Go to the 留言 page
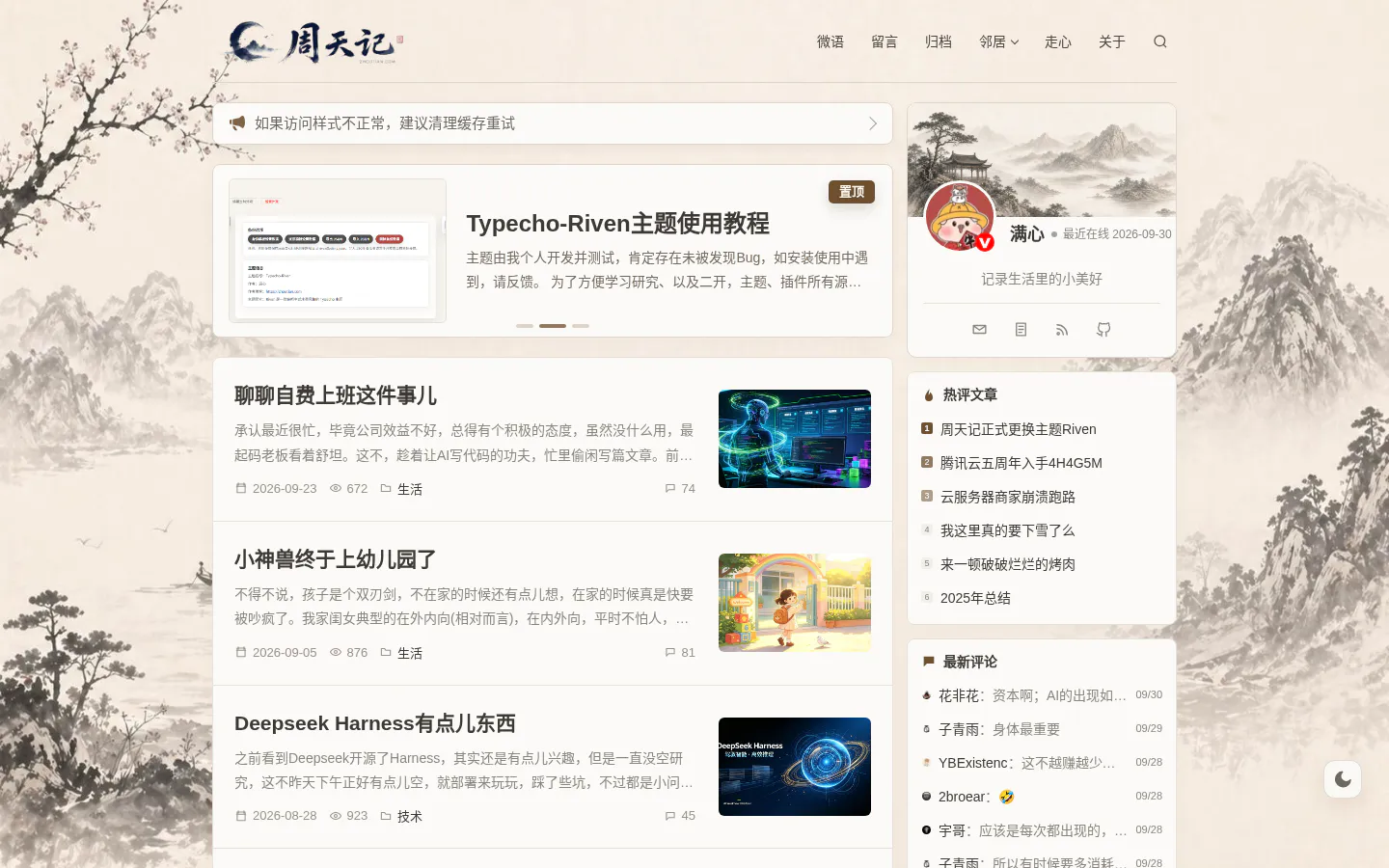The image size is (1389, 868). click(885, 41)
